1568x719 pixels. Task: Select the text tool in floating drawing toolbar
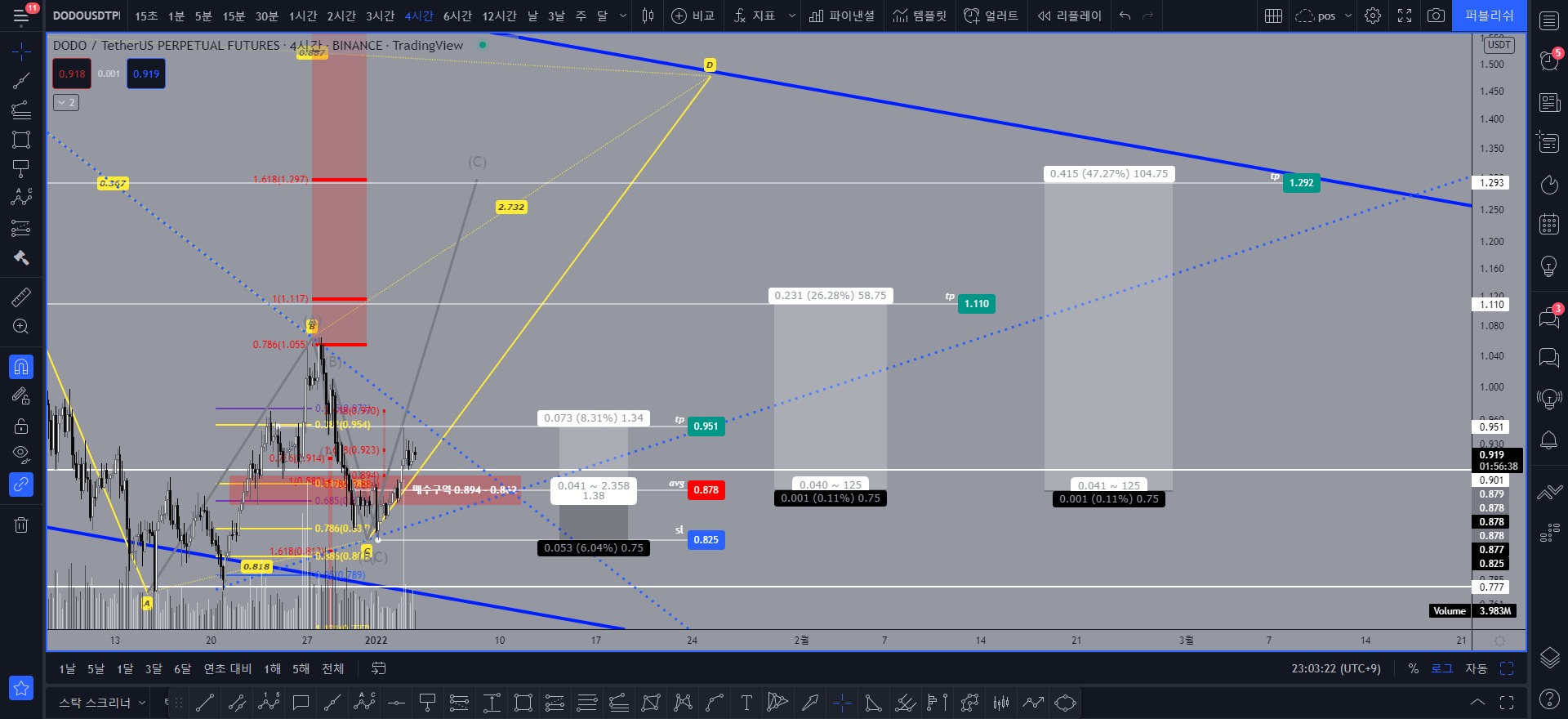746,703
